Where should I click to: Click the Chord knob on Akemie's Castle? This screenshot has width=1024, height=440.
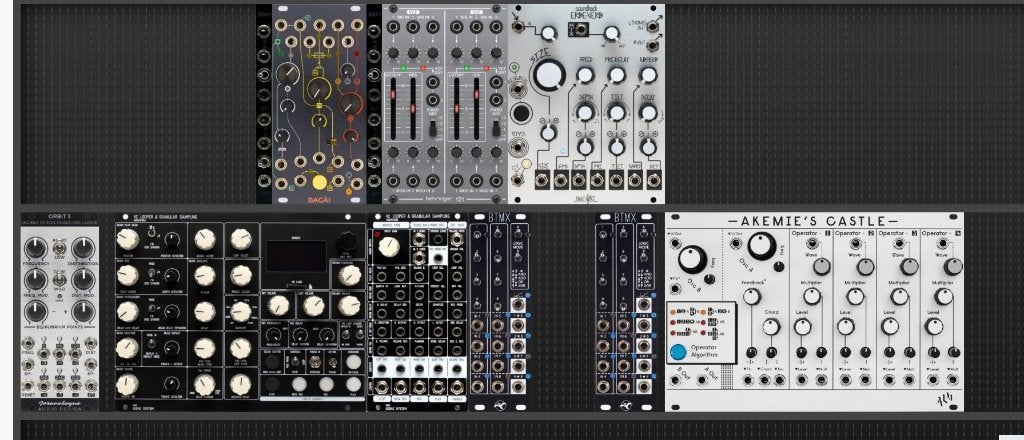[771, 326]
